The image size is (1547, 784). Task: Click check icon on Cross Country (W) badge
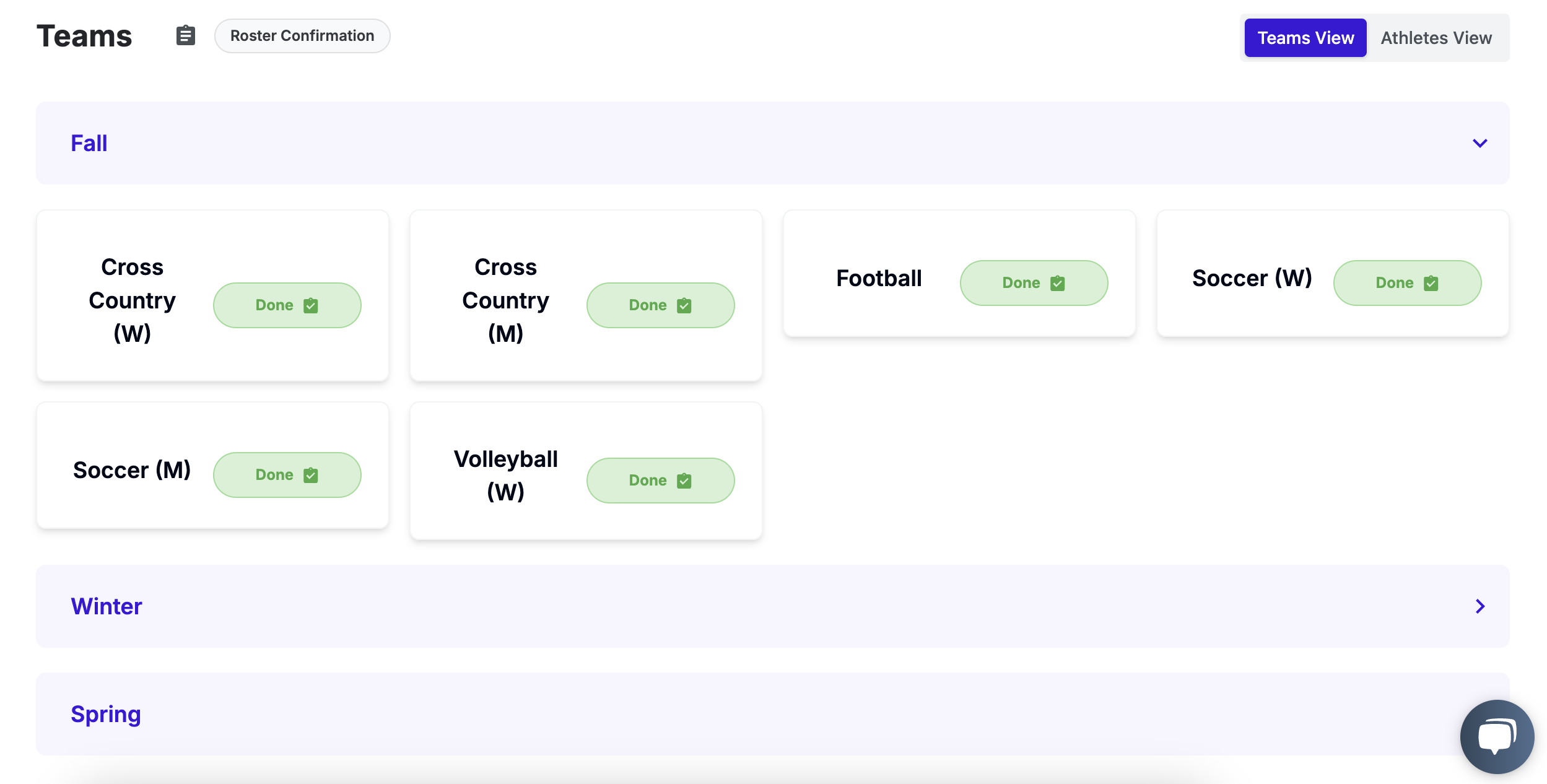click(310, 305)
